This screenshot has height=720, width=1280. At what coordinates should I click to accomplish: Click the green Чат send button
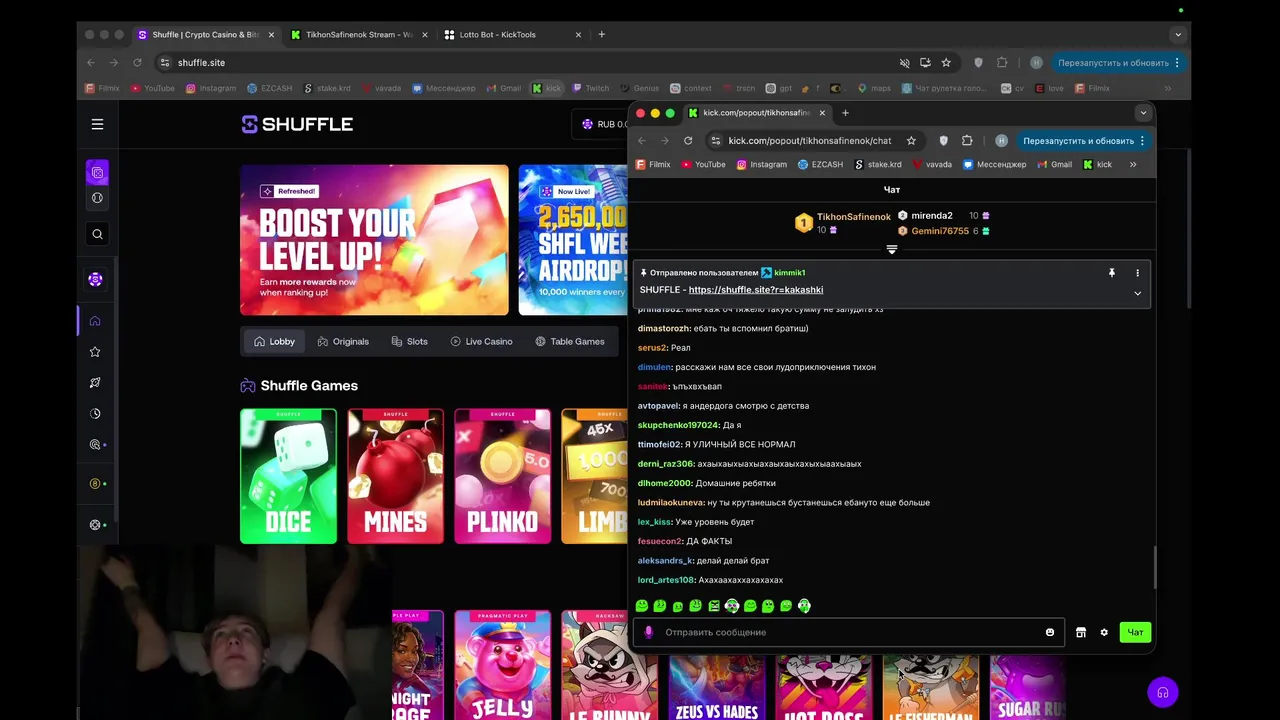[x=1135, y=632]
